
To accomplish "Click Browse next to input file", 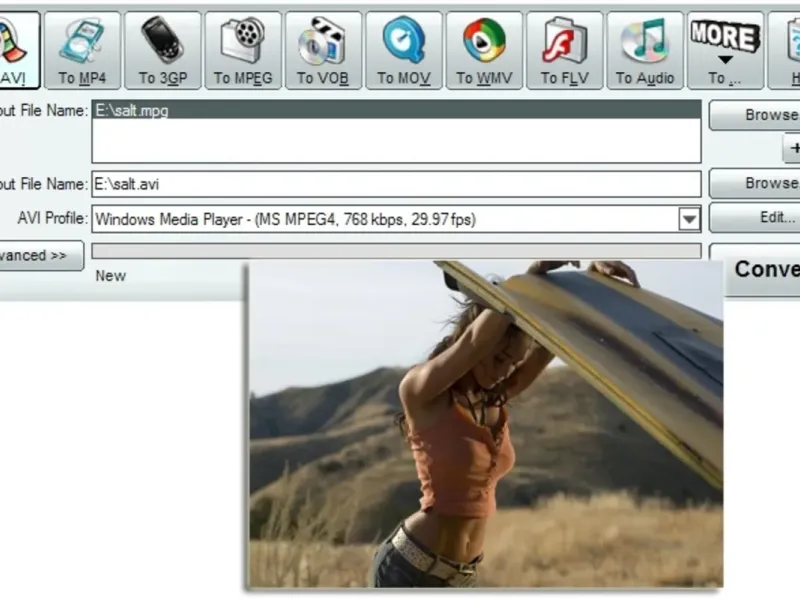I will tap(755, 115).
